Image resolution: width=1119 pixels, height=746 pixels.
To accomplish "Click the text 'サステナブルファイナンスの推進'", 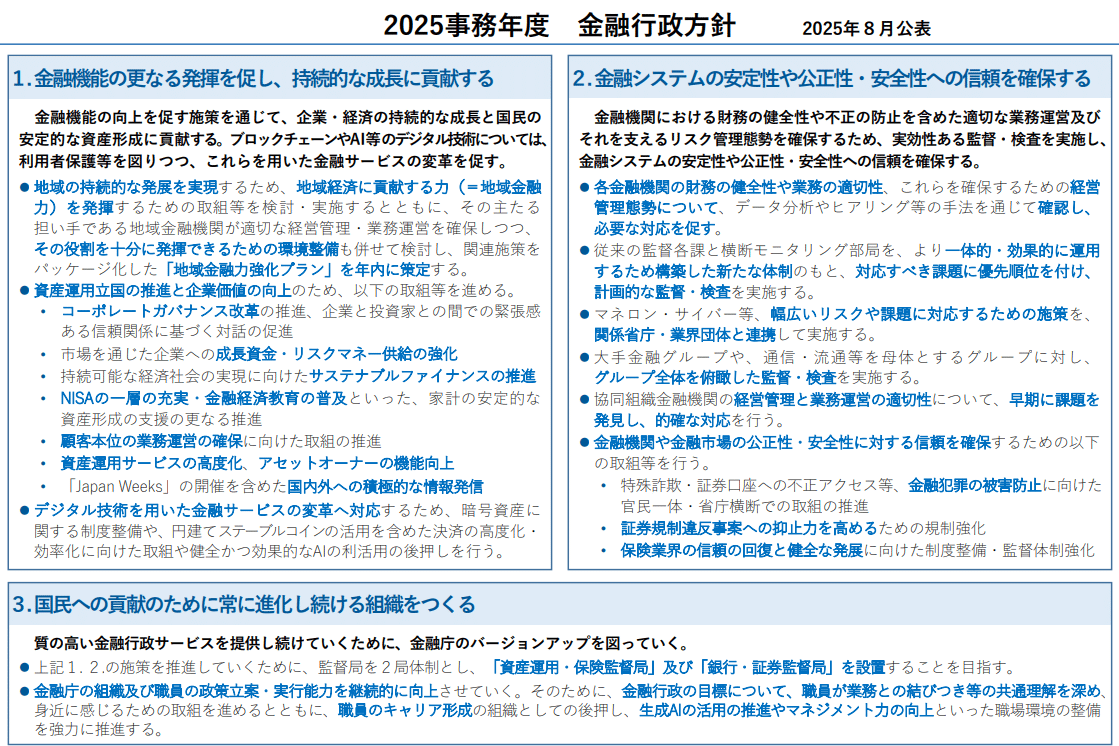I will click(x=422, y=376).
